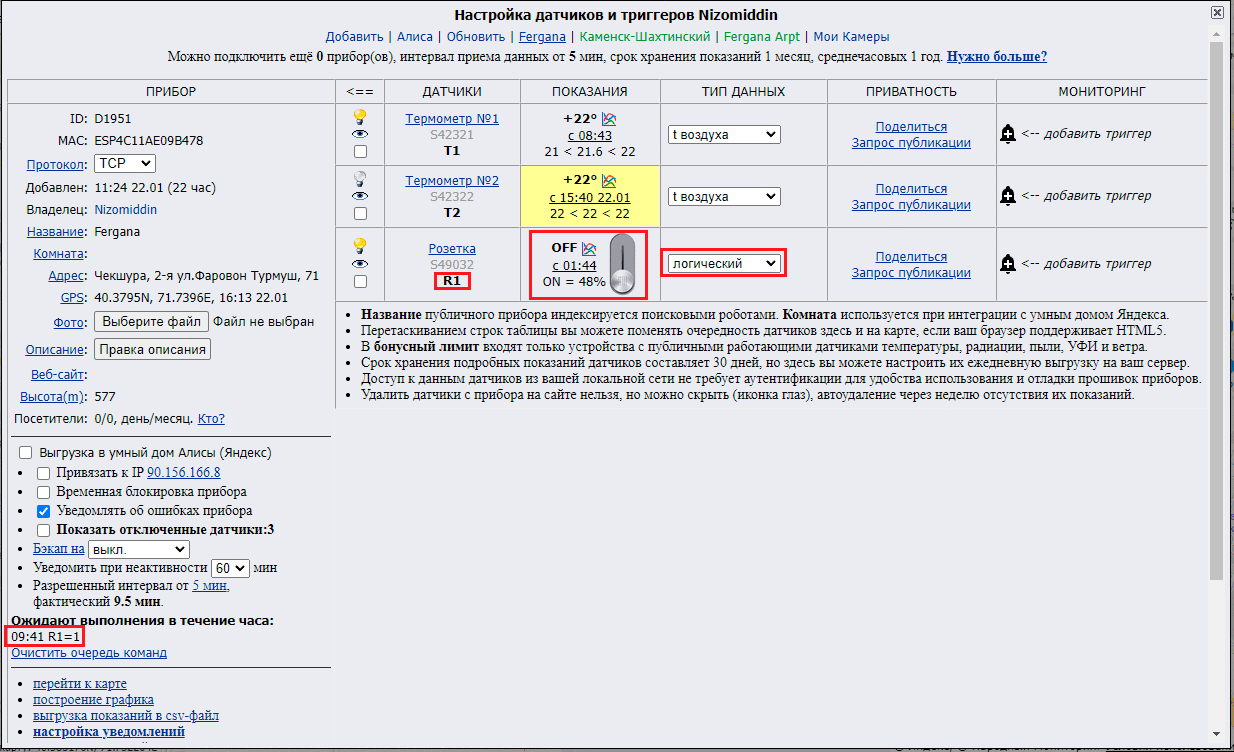Click the bell icon in the Термометр №2 row
This screenshot has width=1234, height=752.
pos(1008,196)
